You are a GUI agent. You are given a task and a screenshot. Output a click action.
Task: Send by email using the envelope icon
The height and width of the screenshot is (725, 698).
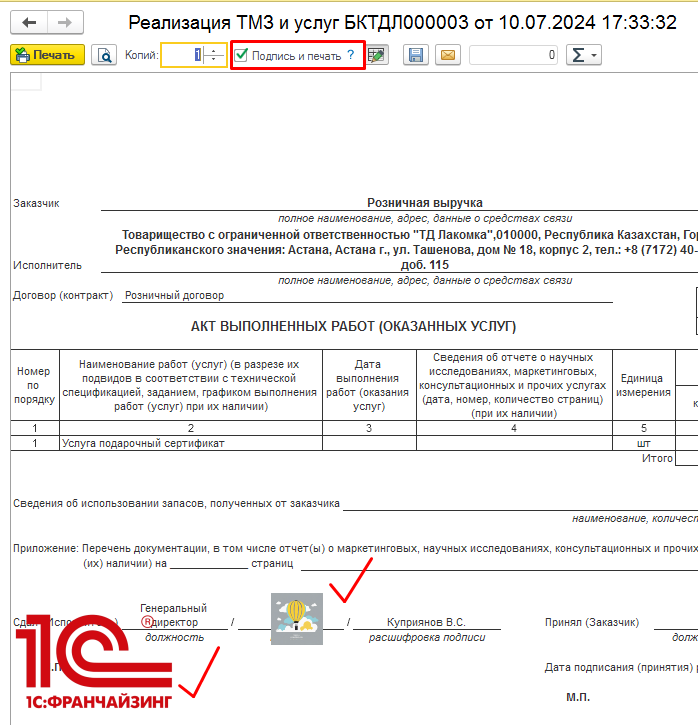[x=446, y=56]
